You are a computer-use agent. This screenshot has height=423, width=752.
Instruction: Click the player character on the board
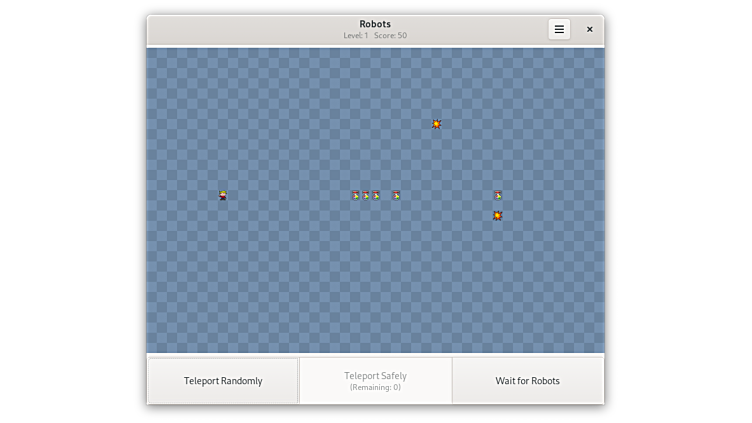click(223, 195)
